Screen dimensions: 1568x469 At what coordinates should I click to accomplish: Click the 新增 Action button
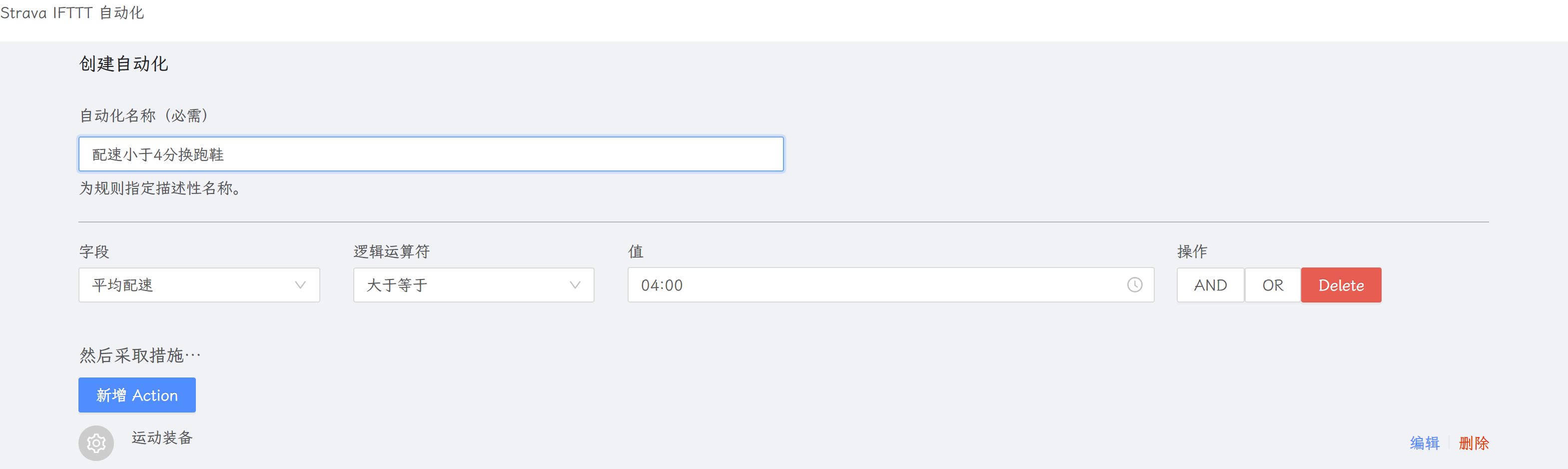(x=137, y=395)
